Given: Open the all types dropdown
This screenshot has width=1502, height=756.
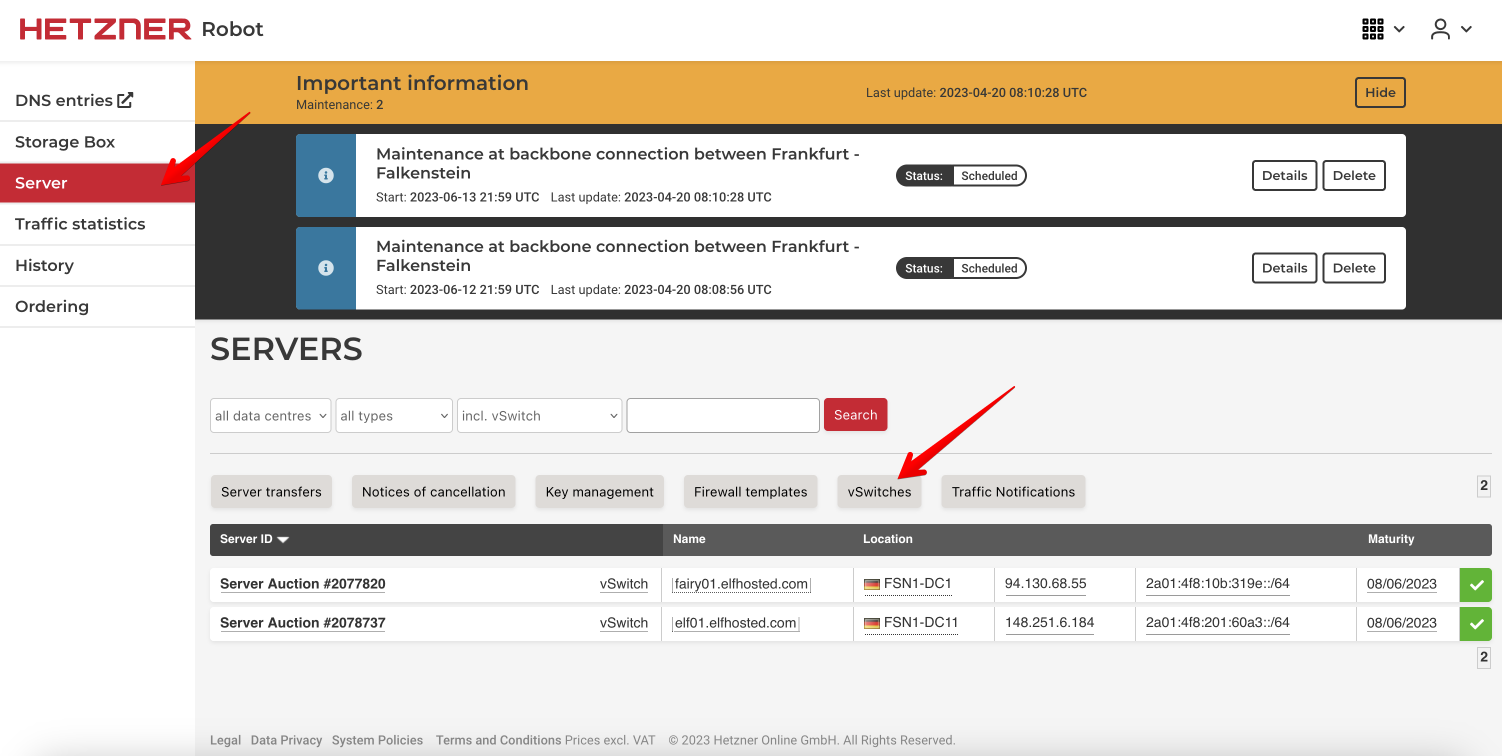Looking at the screenshot, I should 394,416.
